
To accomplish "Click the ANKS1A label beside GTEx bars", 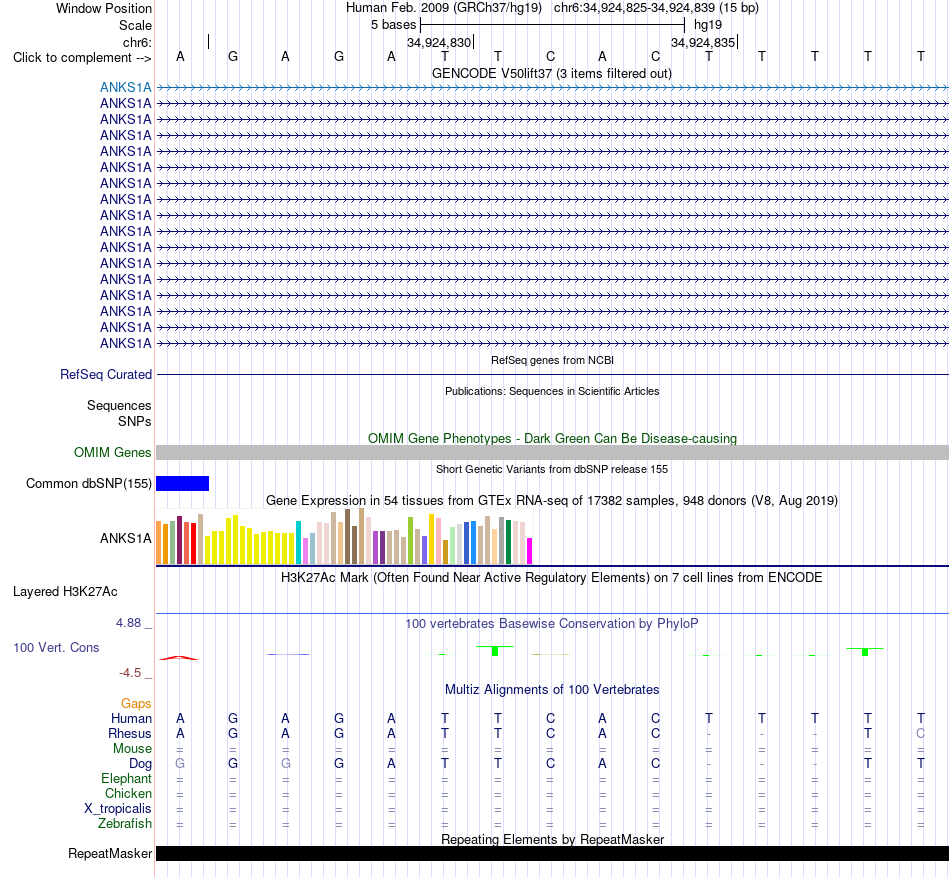I will (x=125, y=538).
